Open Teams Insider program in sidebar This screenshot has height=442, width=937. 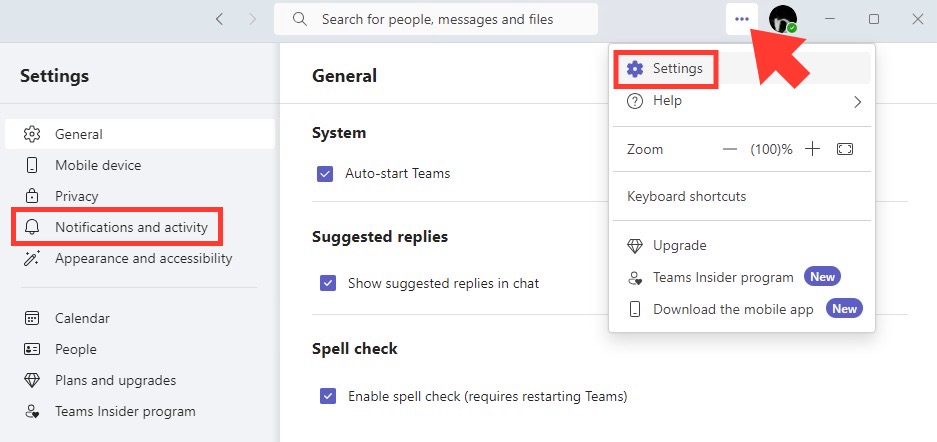(x=140, y=412)
